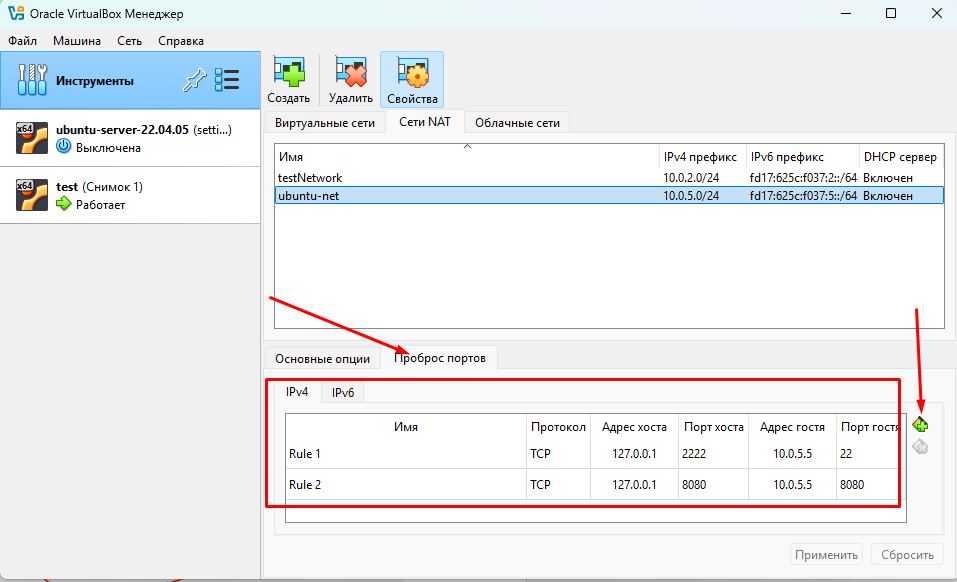957x582 pixels.
Task: Click host port 2222 in Rule 1
Action: [x=713, y=454]
